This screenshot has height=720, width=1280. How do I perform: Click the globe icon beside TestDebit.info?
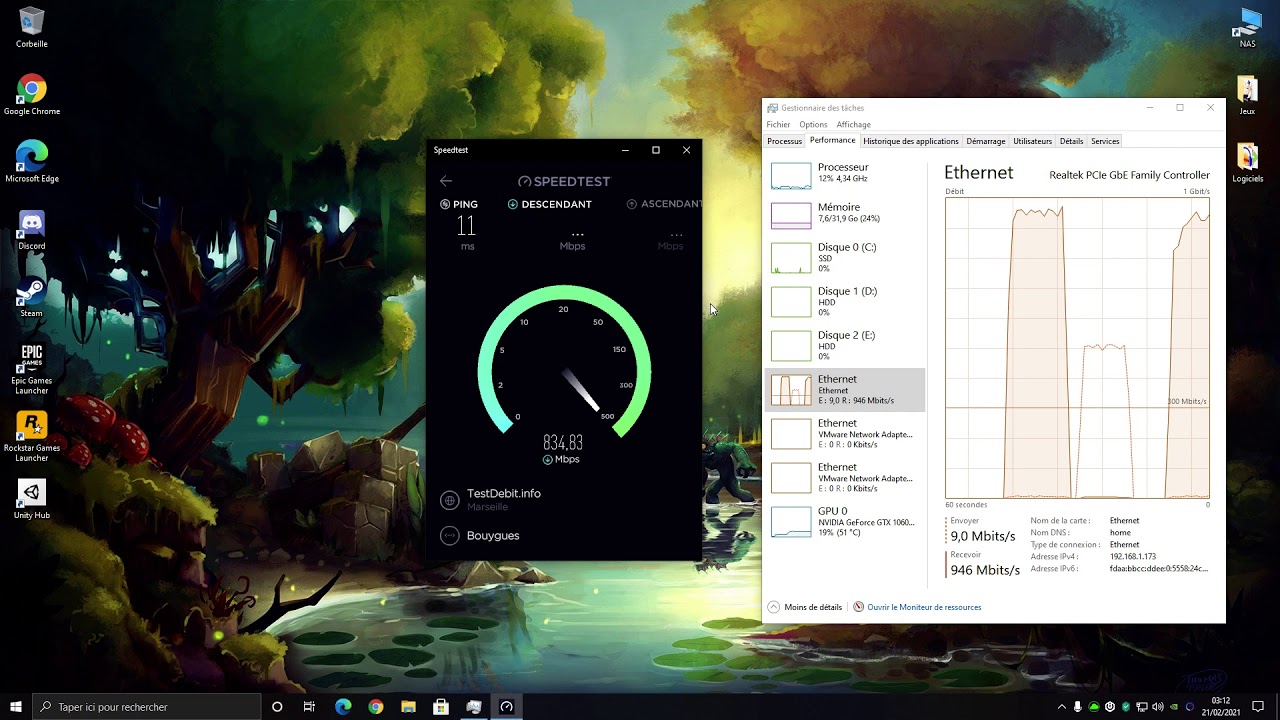[x=450, y=499]
